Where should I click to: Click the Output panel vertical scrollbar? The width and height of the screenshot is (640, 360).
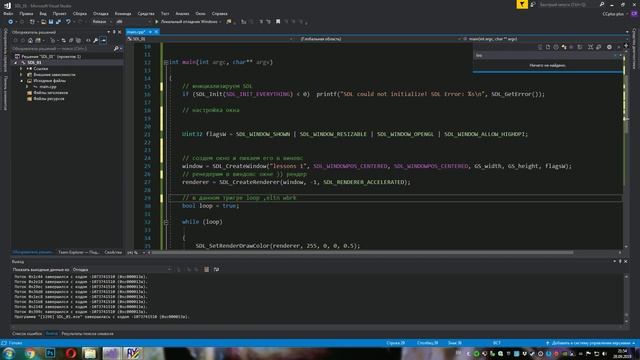[627, 299]
